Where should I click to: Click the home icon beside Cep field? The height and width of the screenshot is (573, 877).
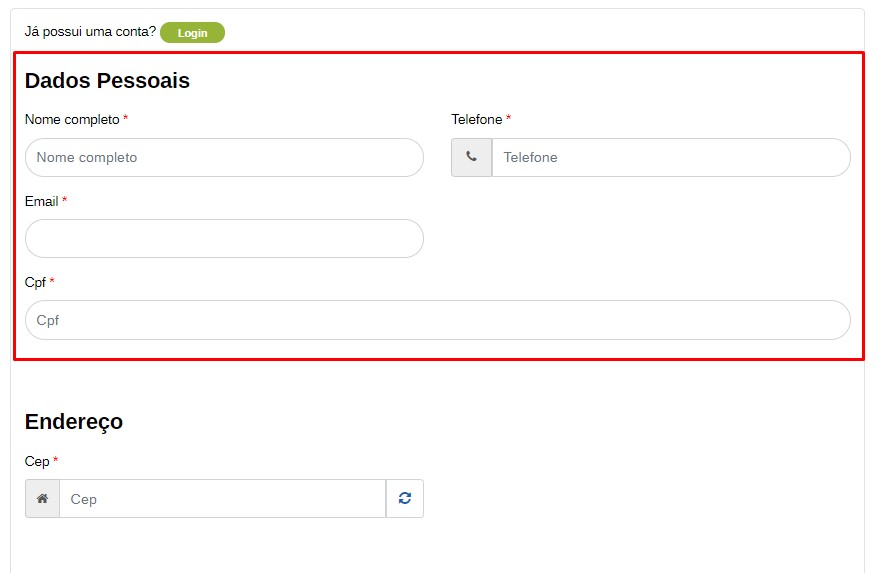[42, 499]
